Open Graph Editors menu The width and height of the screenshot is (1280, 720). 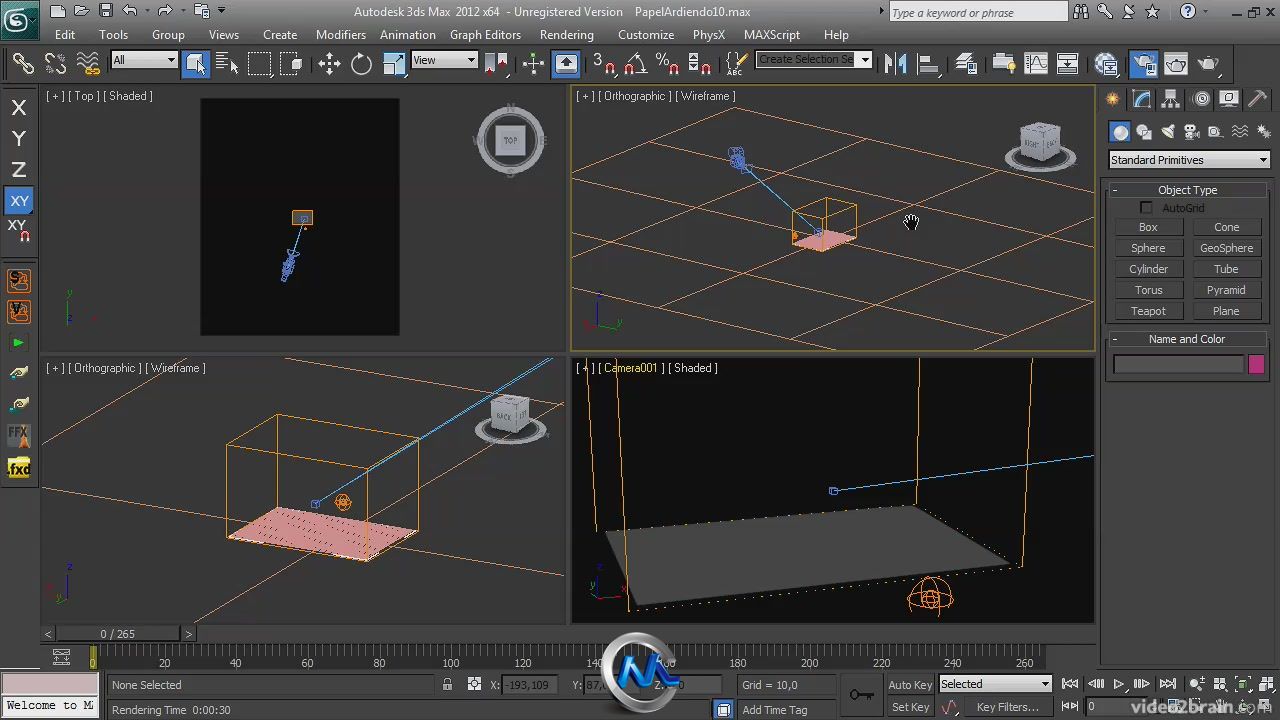485,34
